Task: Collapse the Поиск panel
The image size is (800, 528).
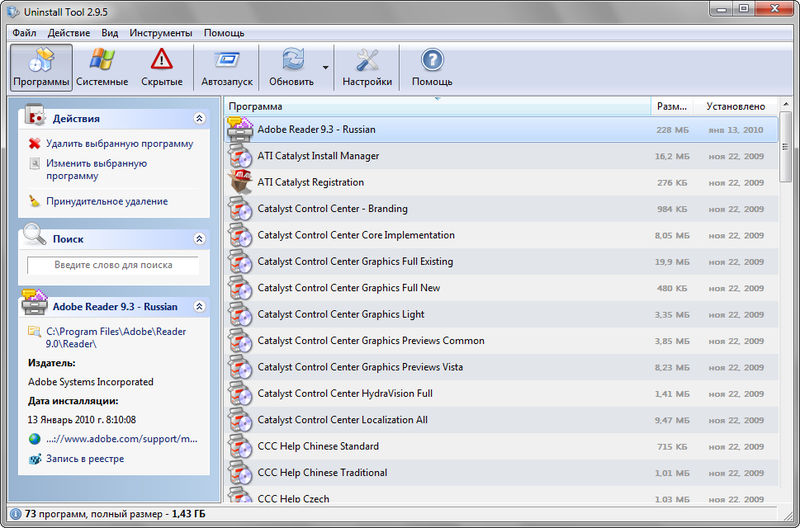Action: point(199,239)
